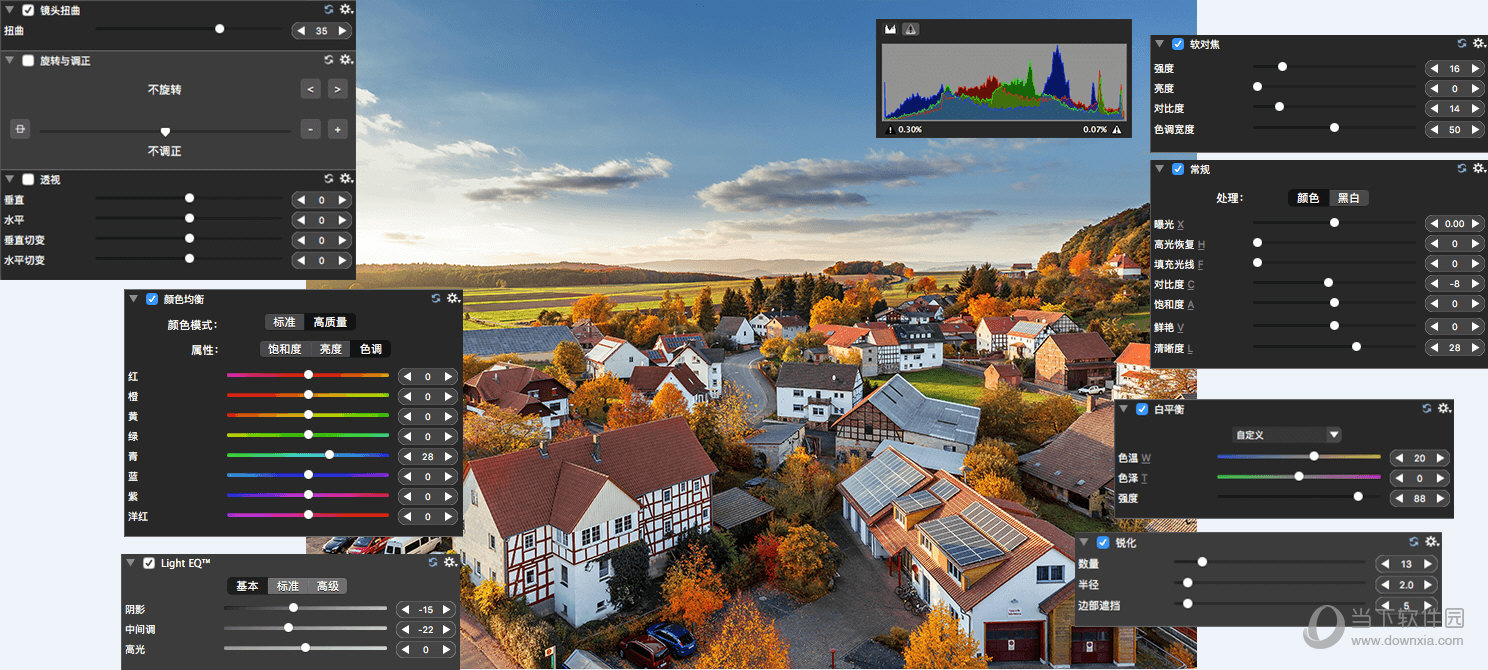Open the 自定义 white balance dropdown
Viewport: 1488px width, 670px height.
[x=1286, y=434]
